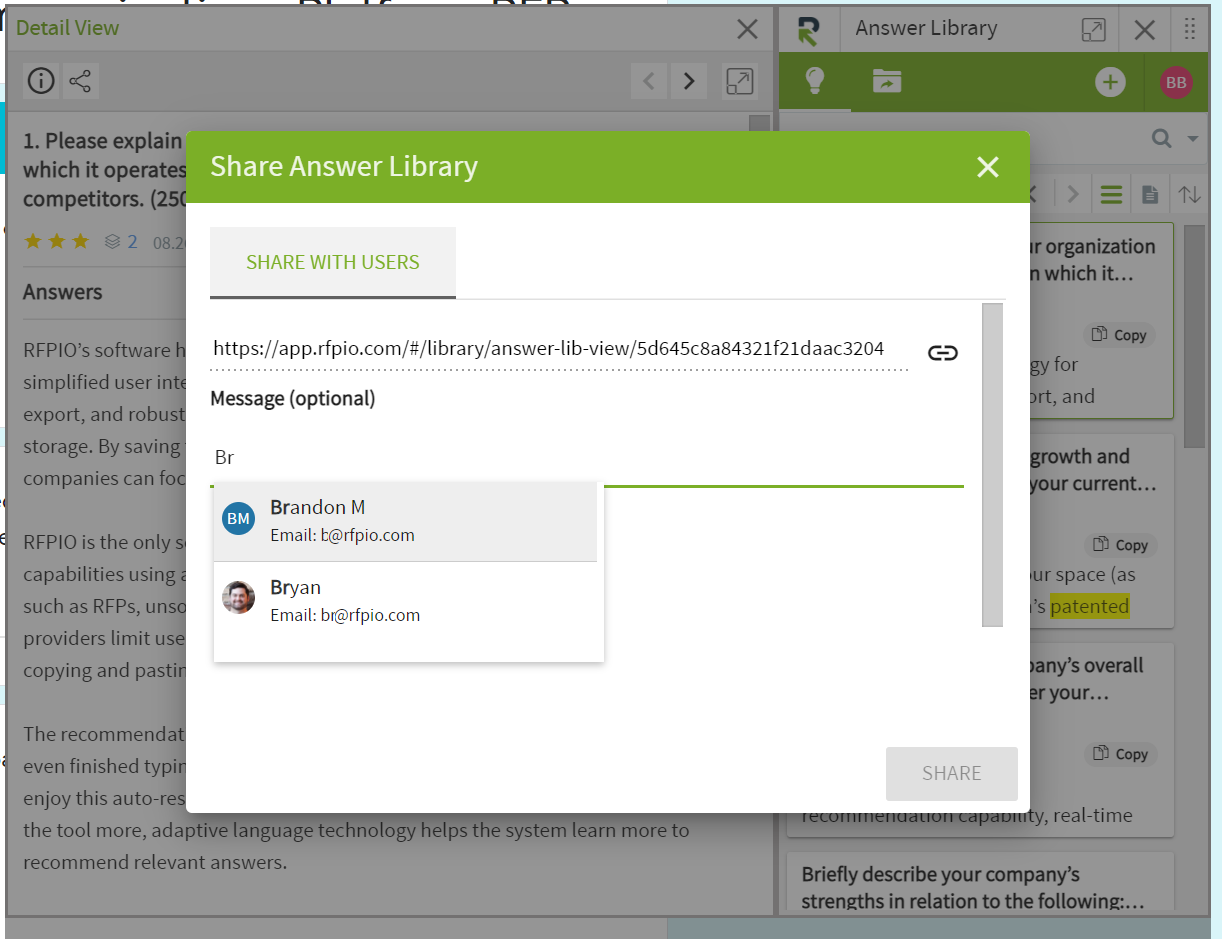The height and width of the screenshot is (939, 1222).
Task: Go to previous item in Detail View
Action: coord(649,81)
